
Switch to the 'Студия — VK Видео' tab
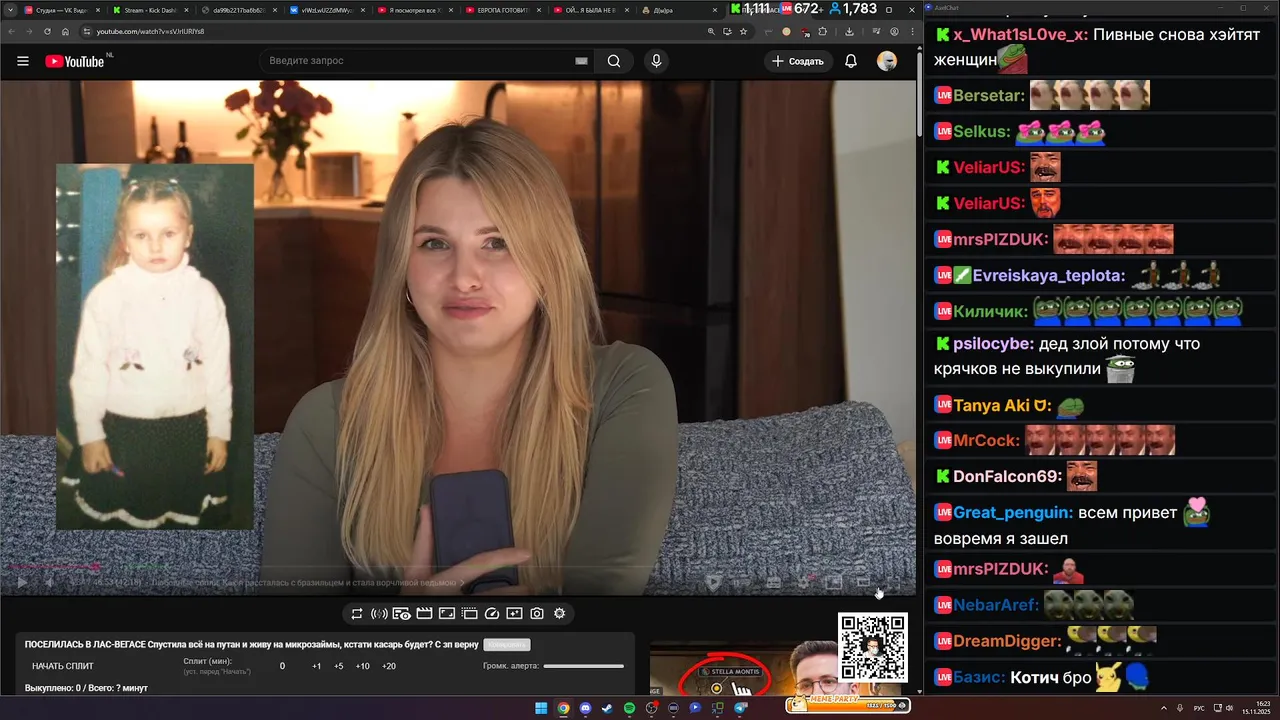click(60, 10)
